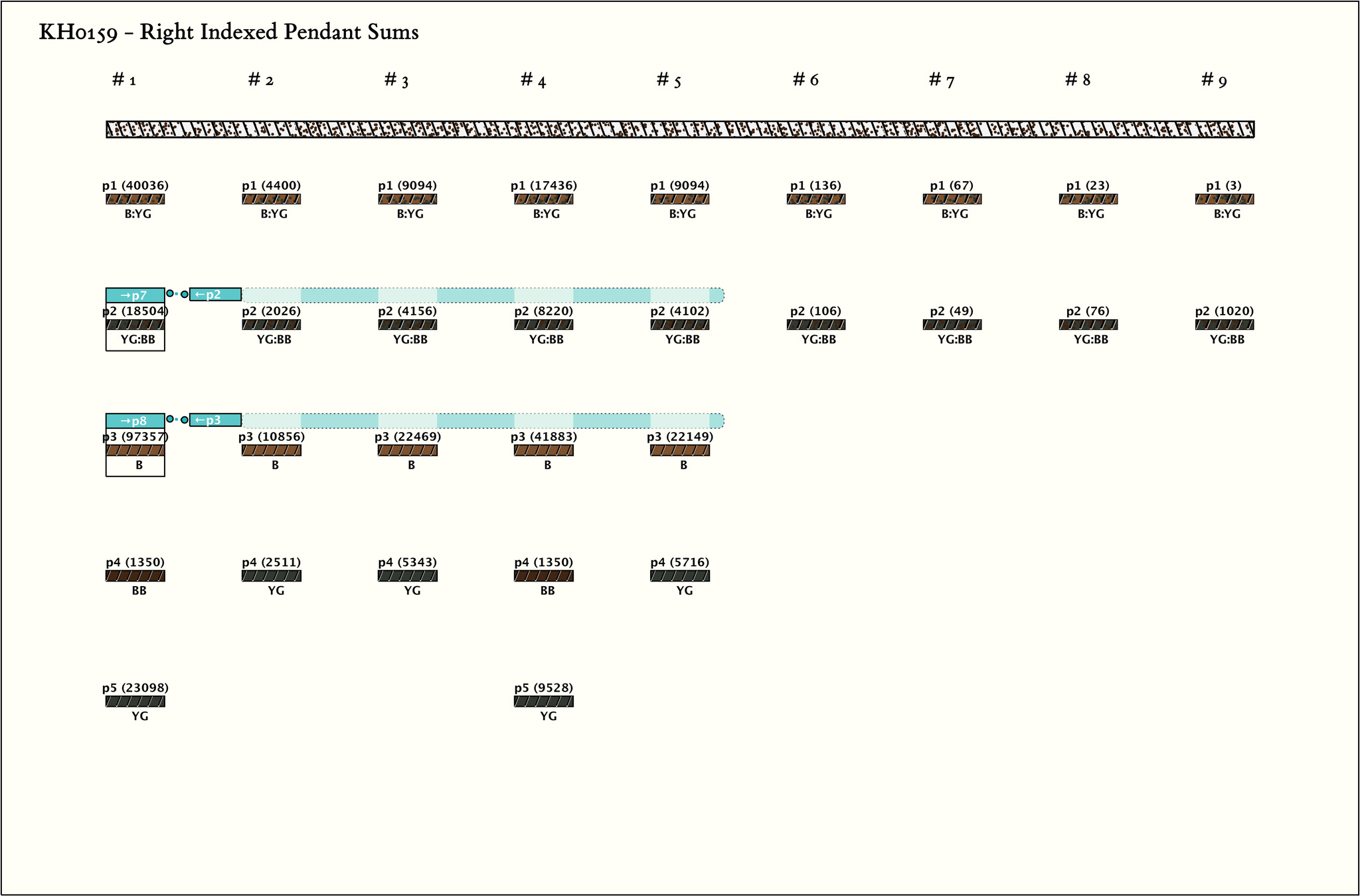Click the ←p3 teal tag

click(x=215, y=420)
